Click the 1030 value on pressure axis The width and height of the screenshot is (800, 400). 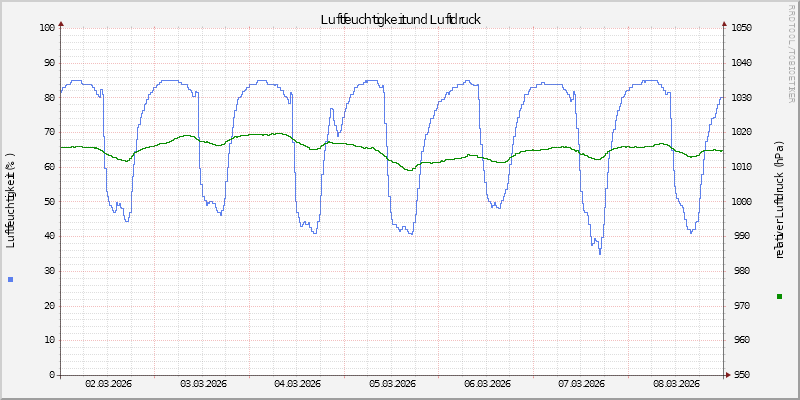click(741, 97)
